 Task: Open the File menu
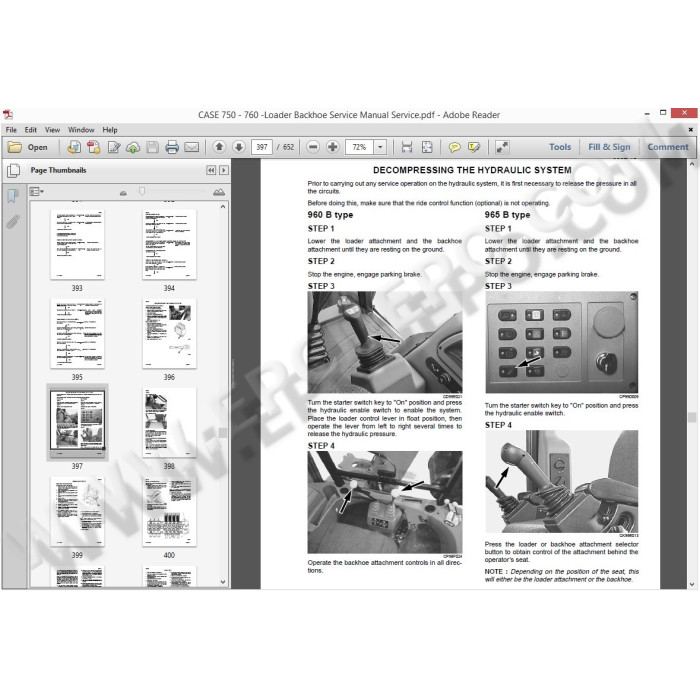click(x=11, y=130)
